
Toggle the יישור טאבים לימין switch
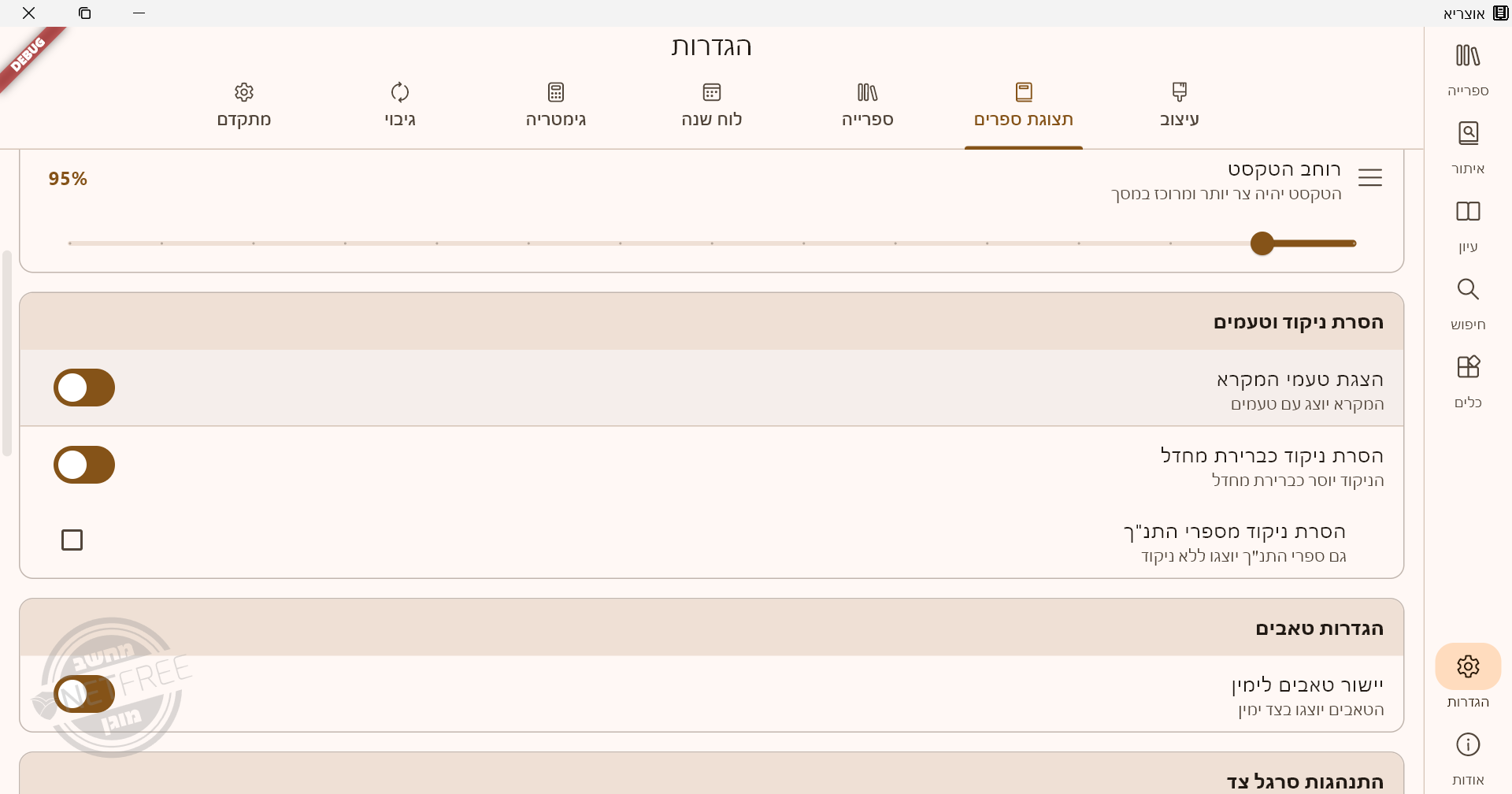84,694
